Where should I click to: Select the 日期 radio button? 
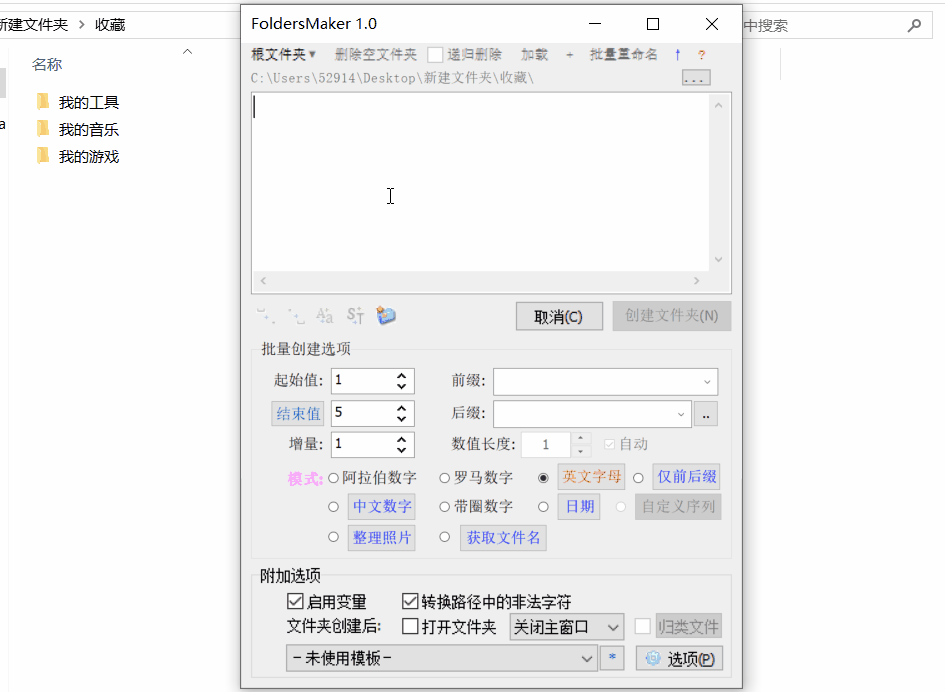[x=543, y=507]
